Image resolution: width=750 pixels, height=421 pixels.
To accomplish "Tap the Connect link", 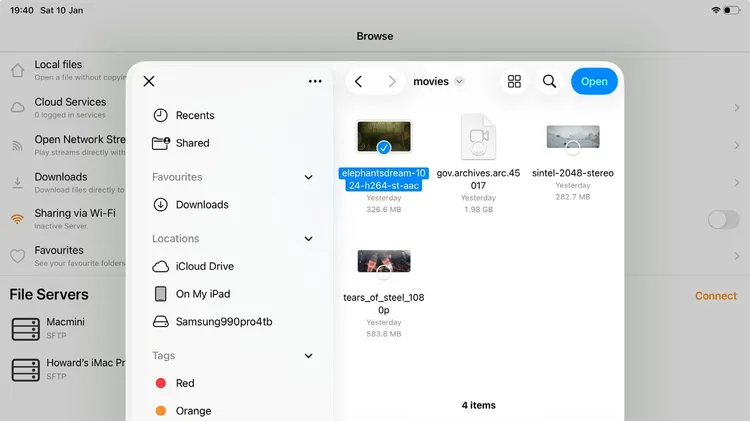I will coord(715,296).
